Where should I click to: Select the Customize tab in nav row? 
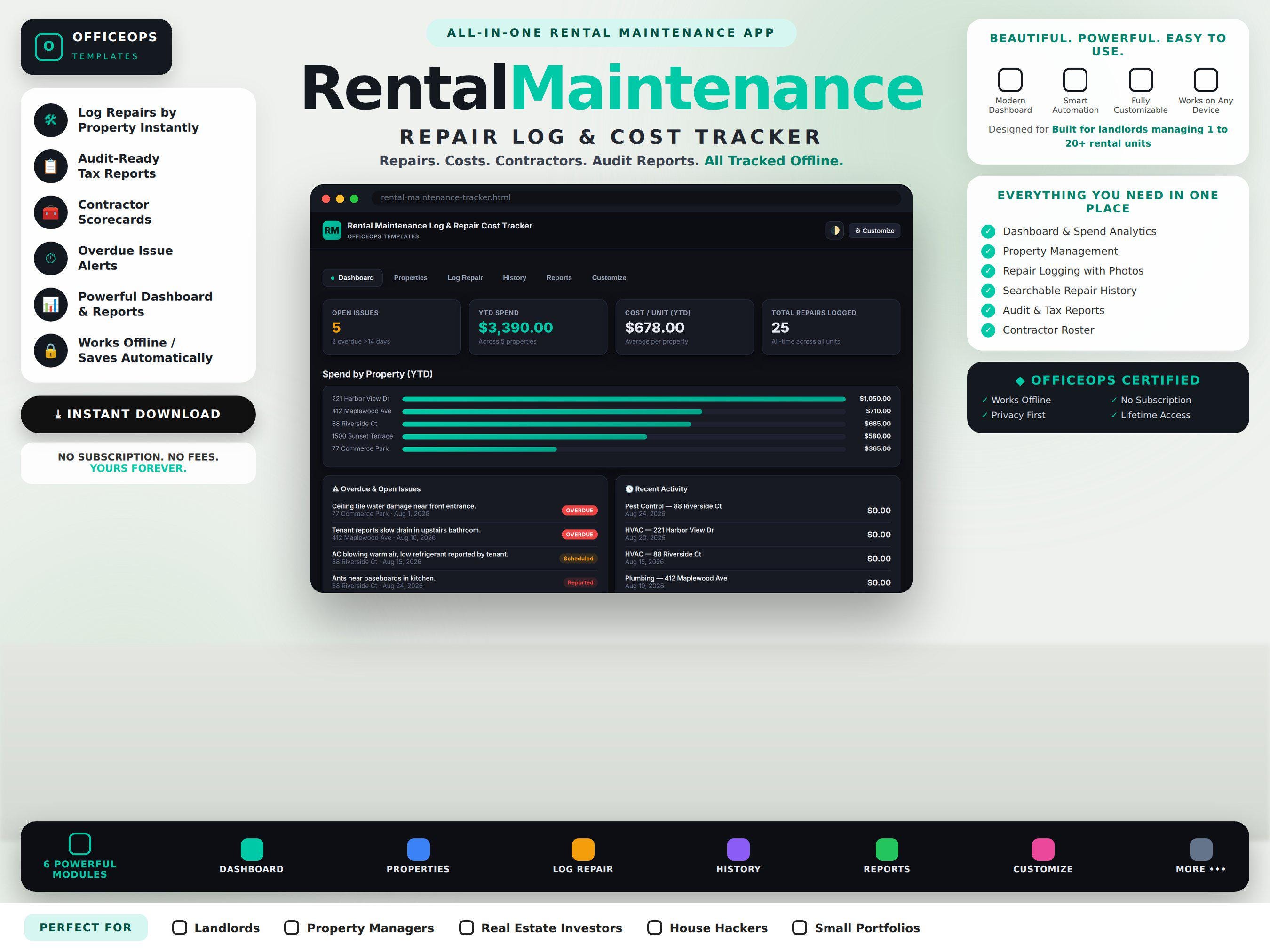click(609, 278)
